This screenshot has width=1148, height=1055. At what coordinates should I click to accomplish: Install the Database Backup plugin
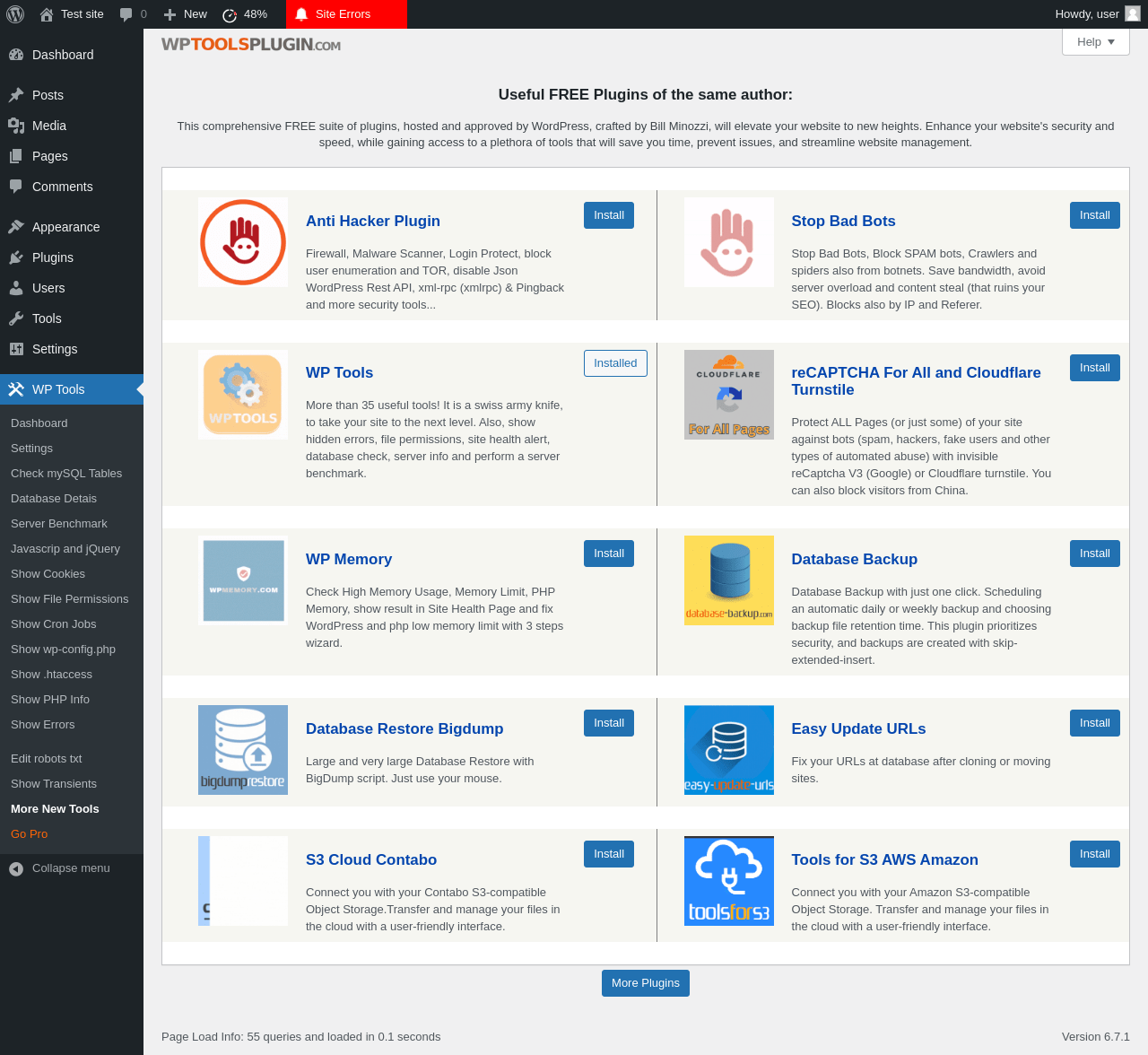1095,554
